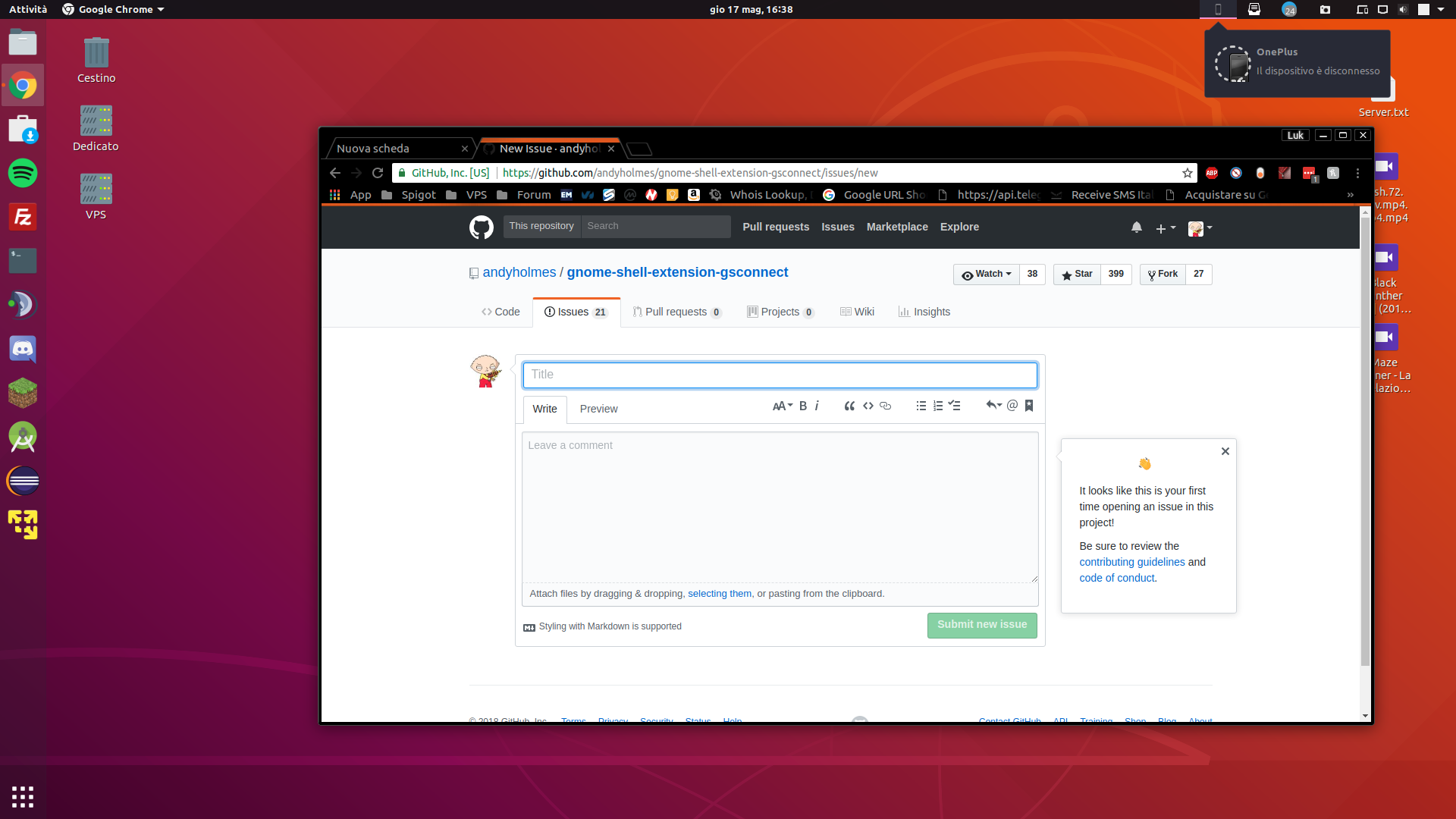The image size is (1456, 819).
Task: Add a task list
Action: pos(954,406)
